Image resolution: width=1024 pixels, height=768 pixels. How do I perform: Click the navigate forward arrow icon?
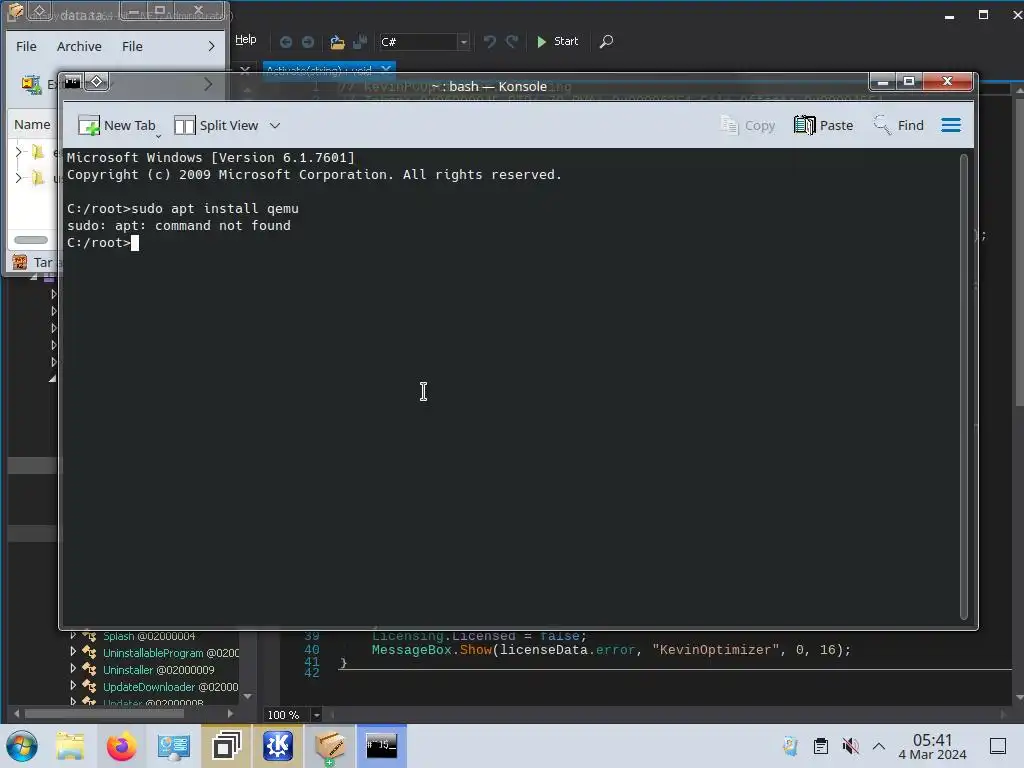(x=308, y=42)
